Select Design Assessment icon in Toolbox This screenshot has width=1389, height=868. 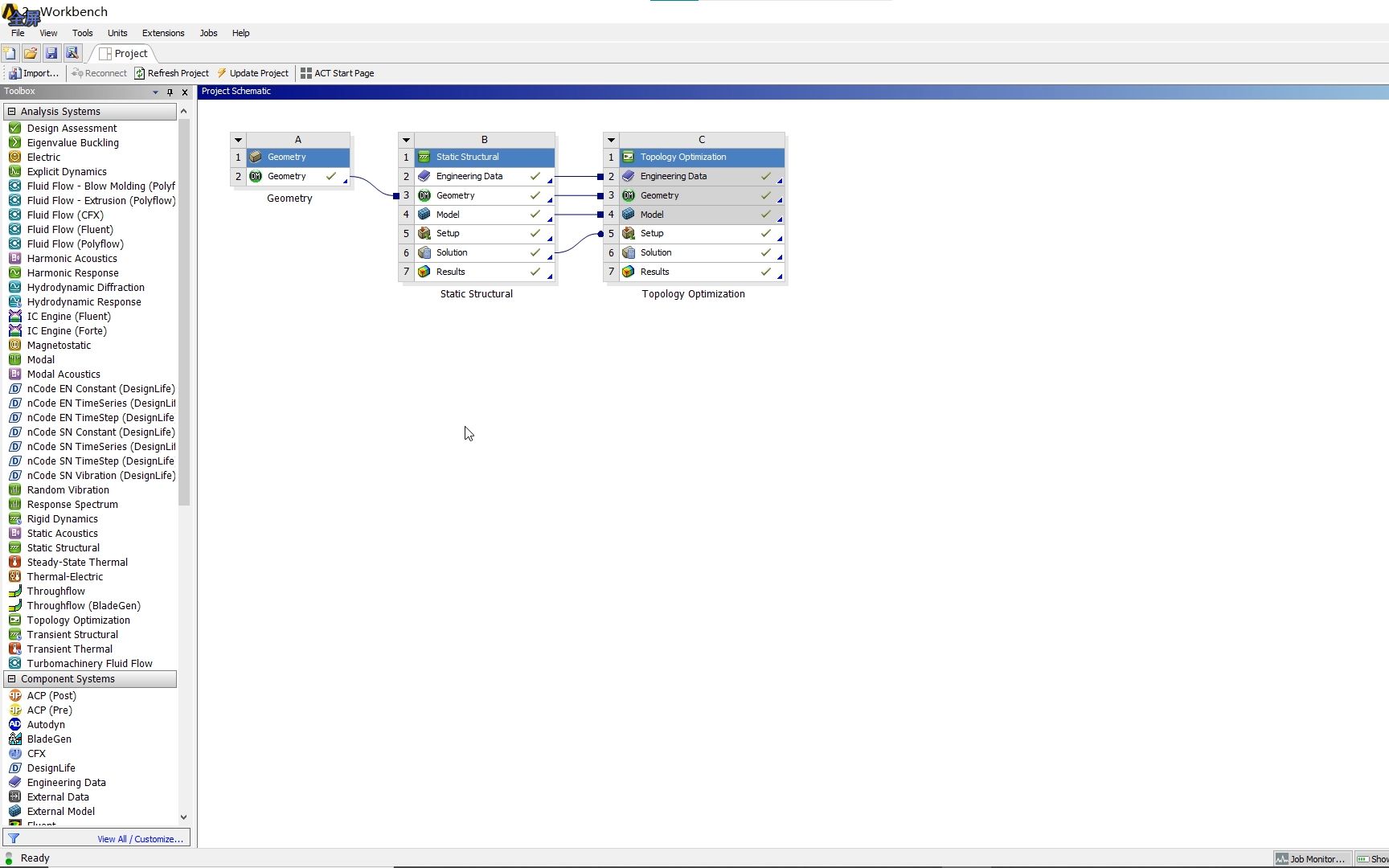[x=14, y=128]
